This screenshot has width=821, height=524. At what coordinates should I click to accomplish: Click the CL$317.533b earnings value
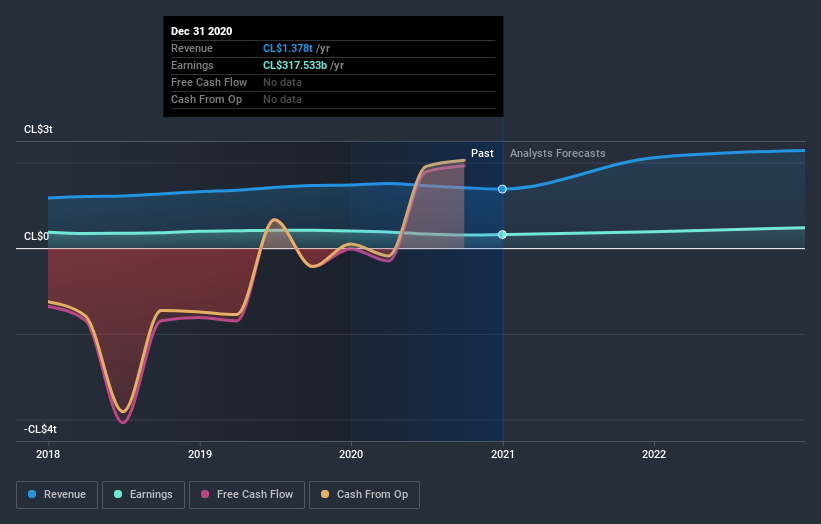tap(295, 65)
